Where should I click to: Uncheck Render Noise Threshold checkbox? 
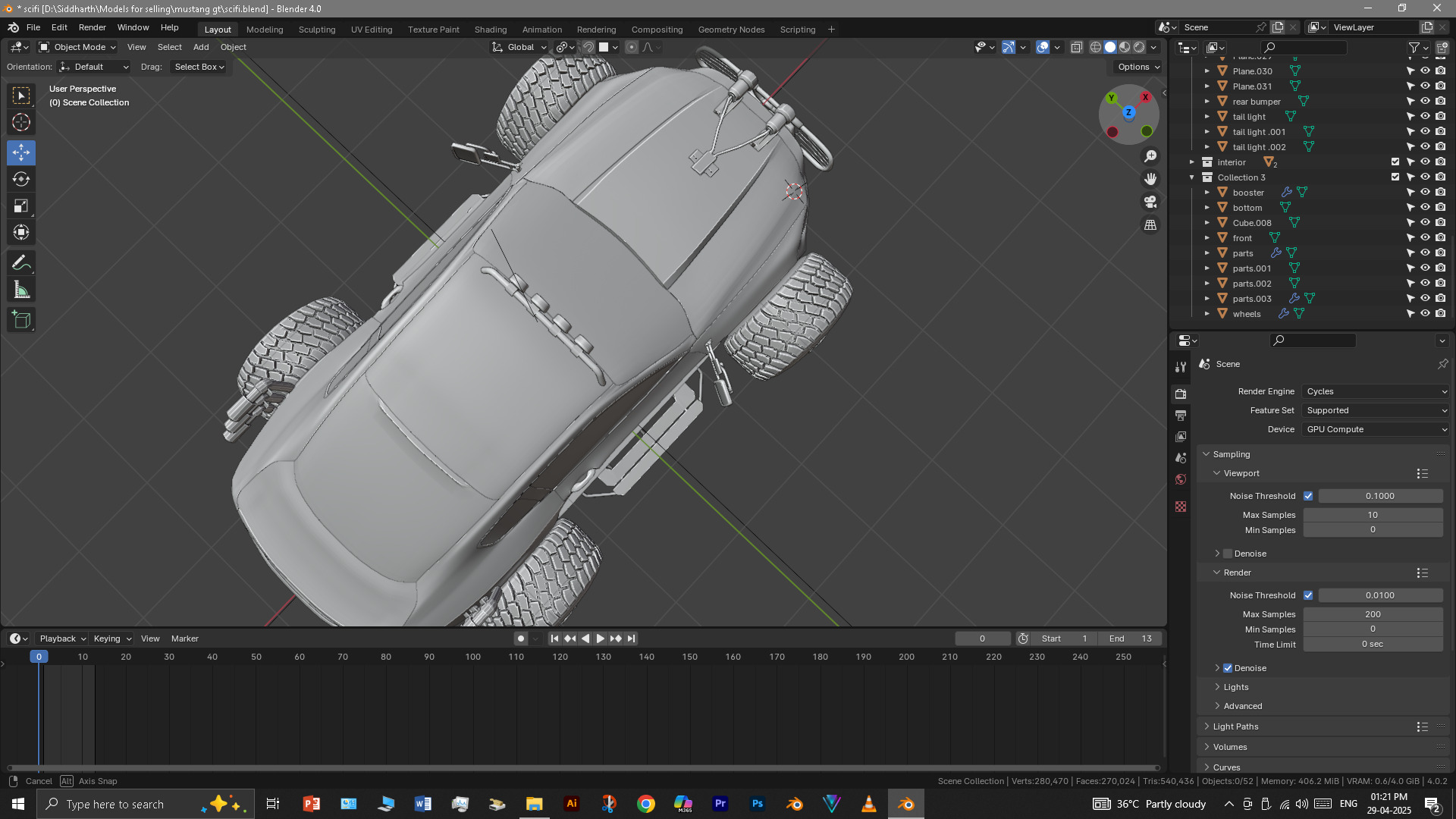[1308, 595]
